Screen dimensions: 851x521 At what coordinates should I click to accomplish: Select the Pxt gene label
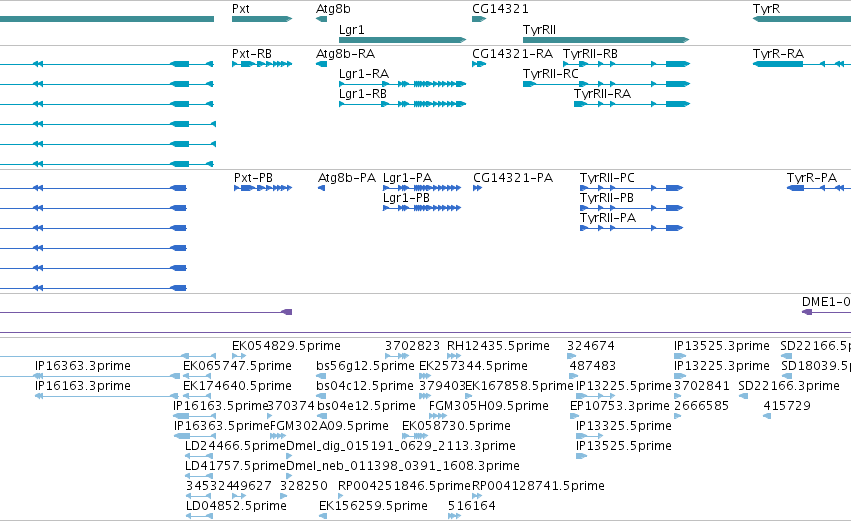240,9
